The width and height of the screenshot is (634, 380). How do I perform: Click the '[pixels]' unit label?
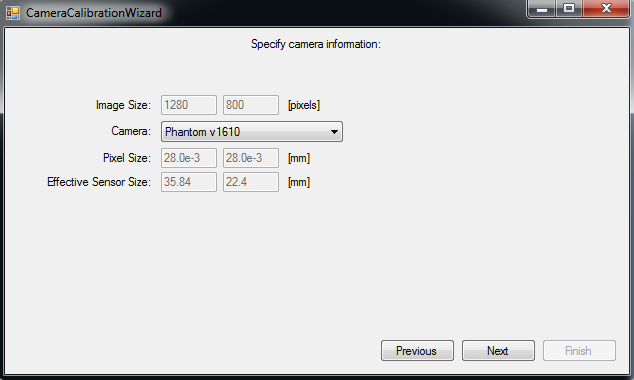pos(304,105)
